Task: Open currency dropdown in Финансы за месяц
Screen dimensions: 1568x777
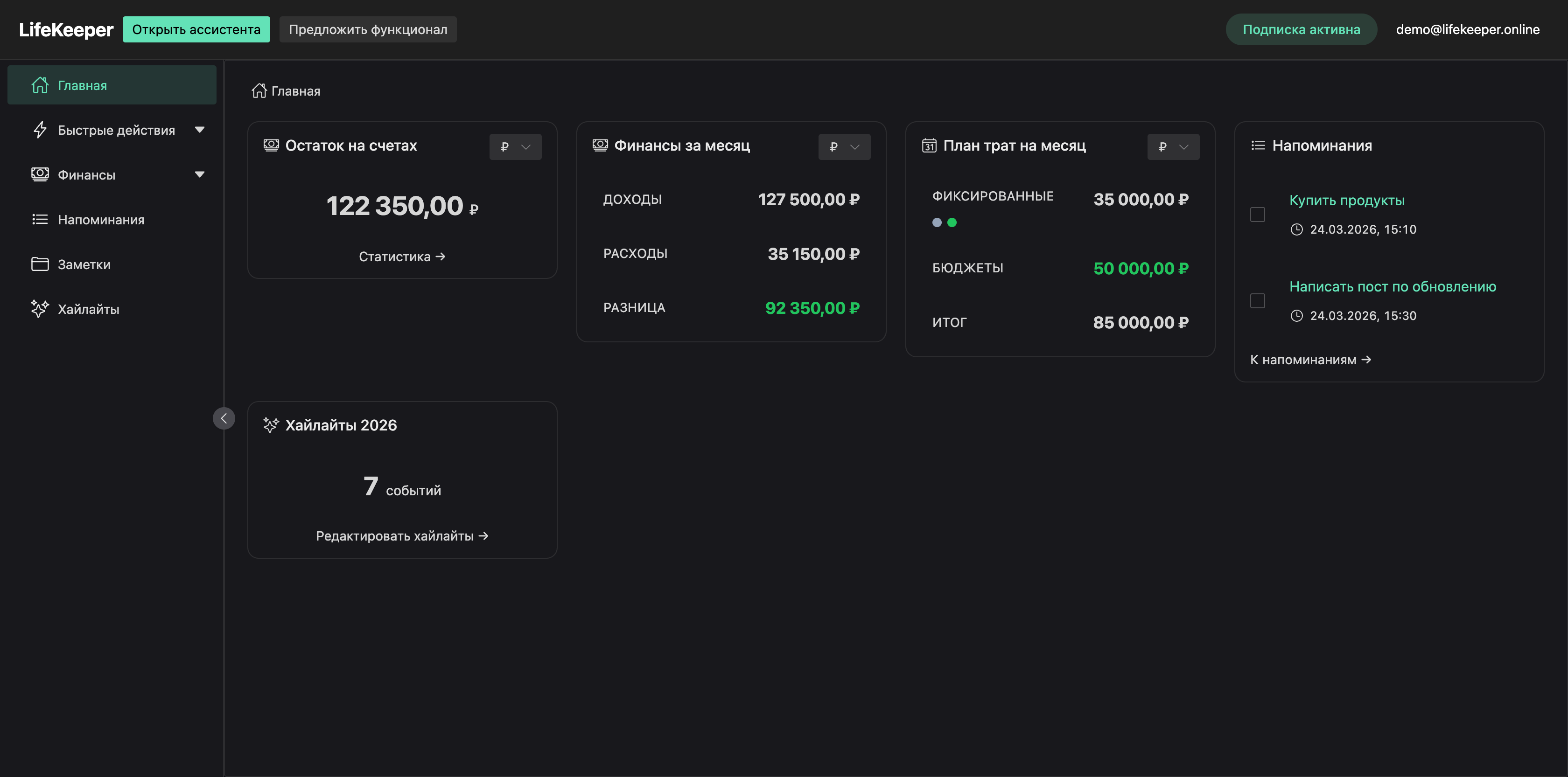Action: [x=844, y=146]
